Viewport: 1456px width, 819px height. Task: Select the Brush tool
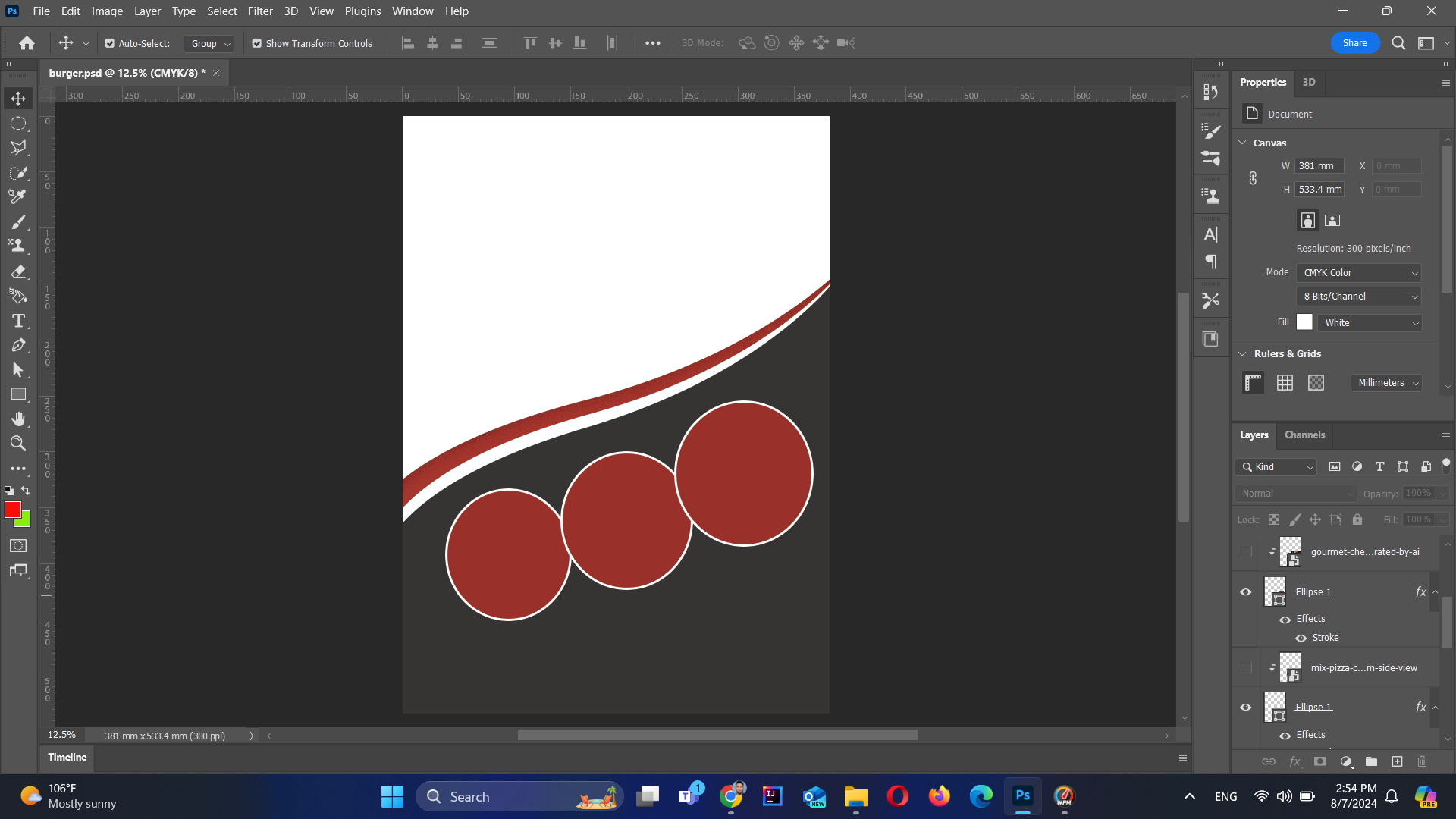(18, 221)
